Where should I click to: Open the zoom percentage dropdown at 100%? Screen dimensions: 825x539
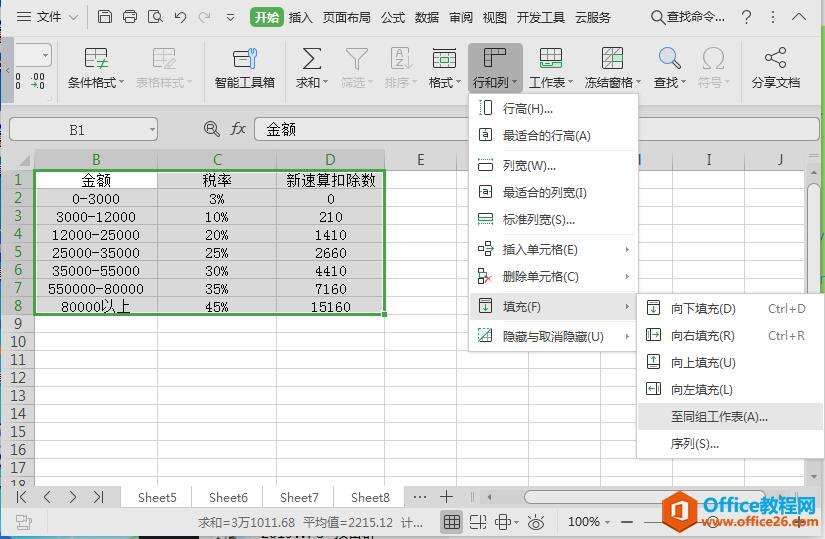(x=608, y=522)
